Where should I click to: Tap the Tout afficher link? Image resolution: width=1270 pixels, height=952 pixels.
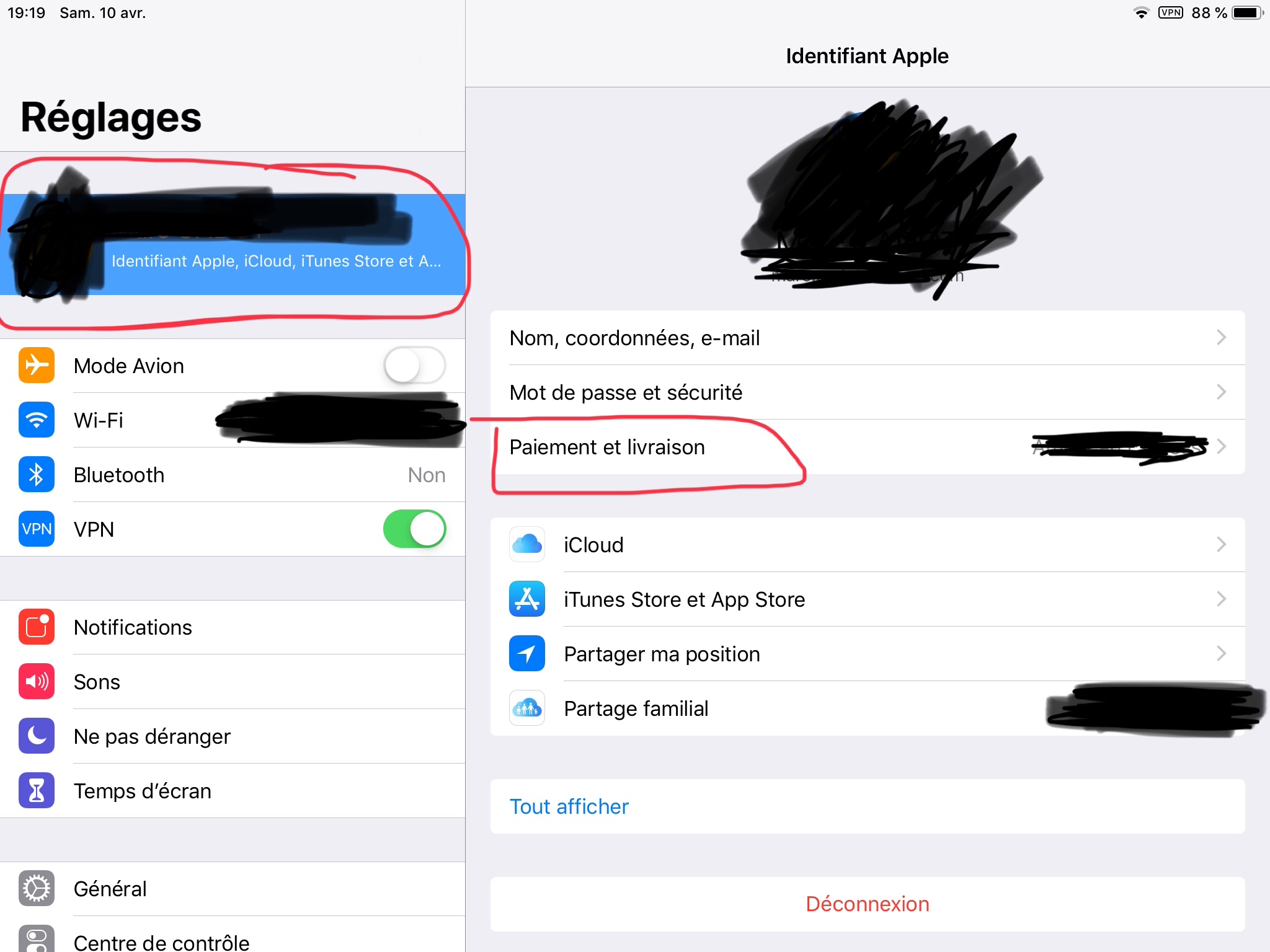(x=569, y=806)
